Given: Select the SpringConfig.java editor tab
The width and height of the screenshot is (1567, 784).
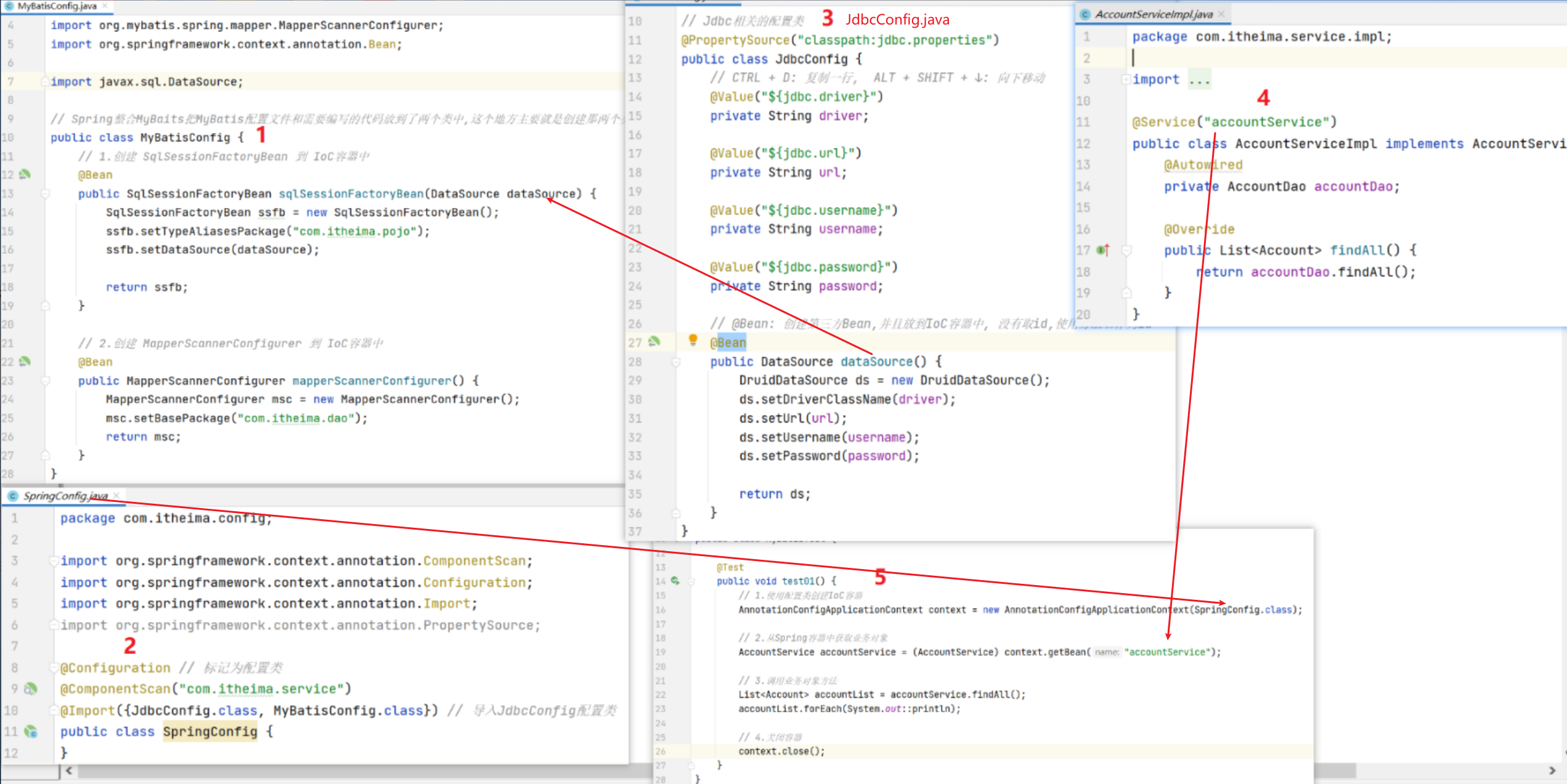Looking at the screenshot, I should pyautogui.click(x=65, y=496).
